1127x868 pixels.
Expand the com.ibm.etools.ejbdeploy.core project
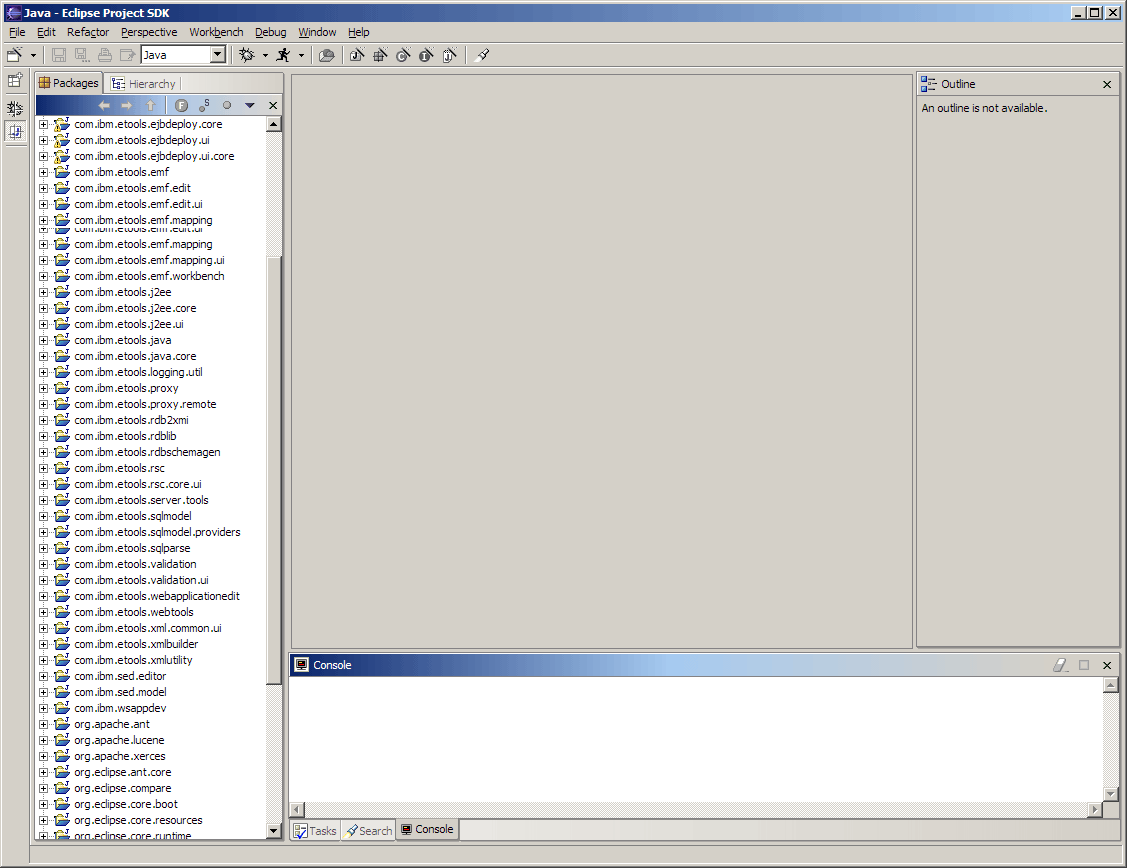click(44, 124)
